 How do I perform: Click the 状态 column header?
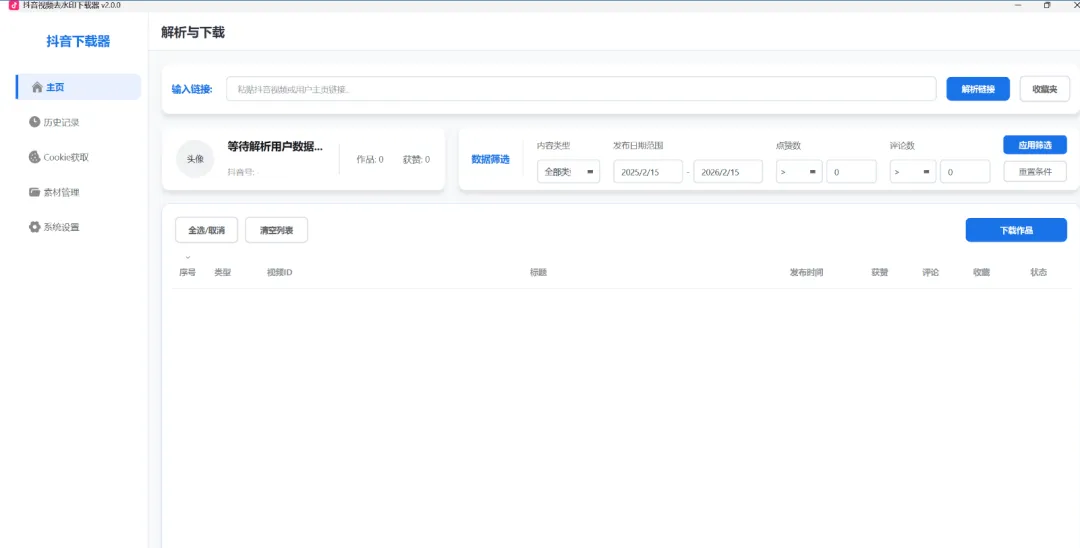(x=1039, y=273)
